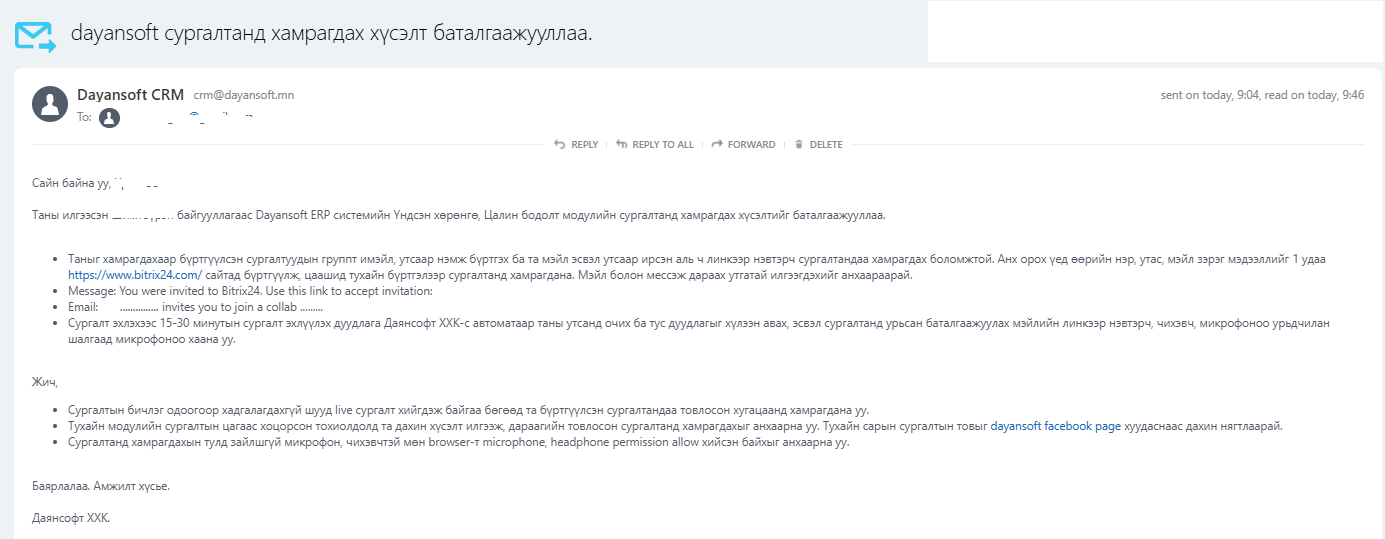
Task: Click the Delete trash icon
Action: coord(798,144)
